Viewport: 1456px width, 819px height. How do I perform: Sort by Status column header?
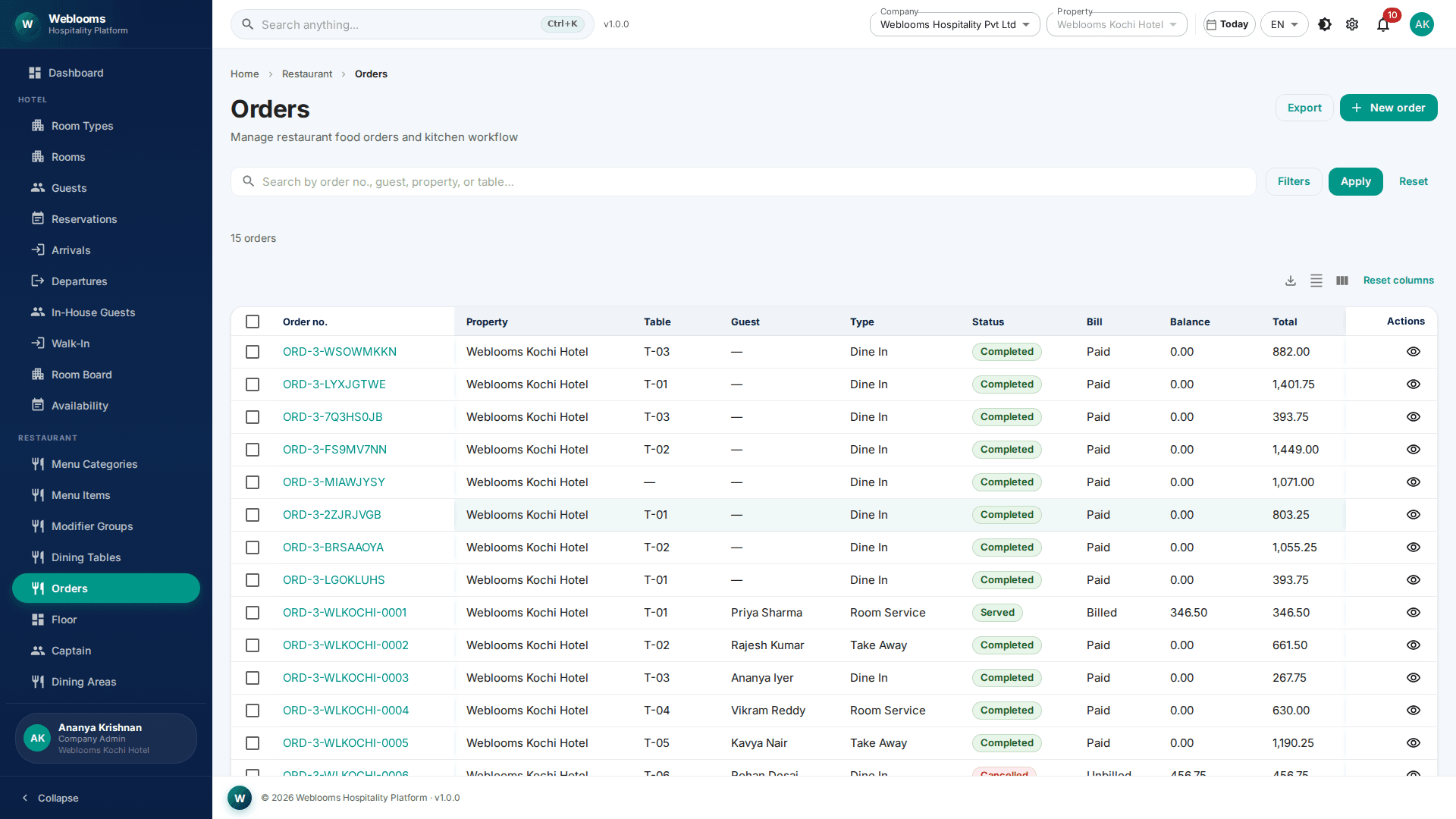[x=987, y=322]
